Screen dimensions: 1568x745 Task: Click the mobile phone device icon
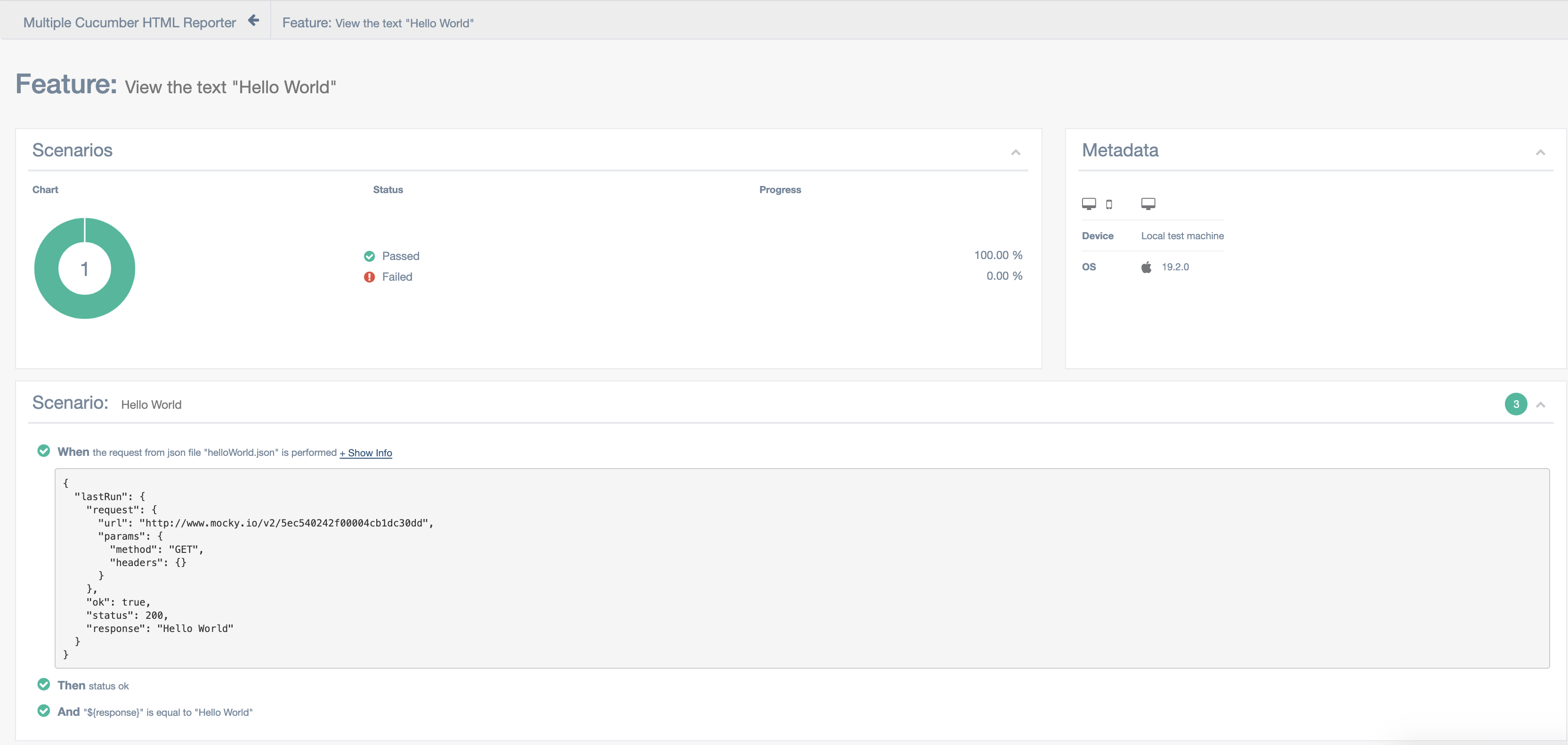(x=1109, y=204)
